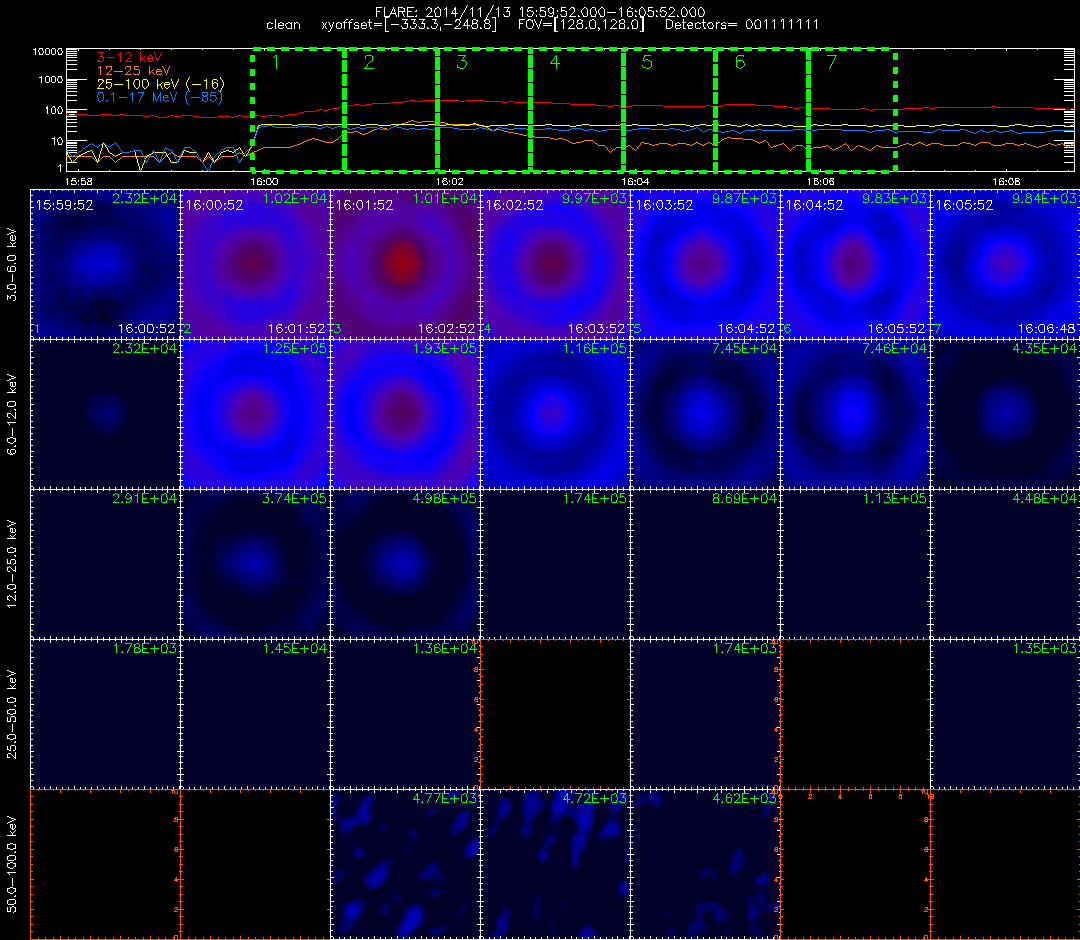Click the 2.91E+04 value in 12.0-25.0 keV row
This screenshot has height=940, width=1080.
click(x=145, y=498)
